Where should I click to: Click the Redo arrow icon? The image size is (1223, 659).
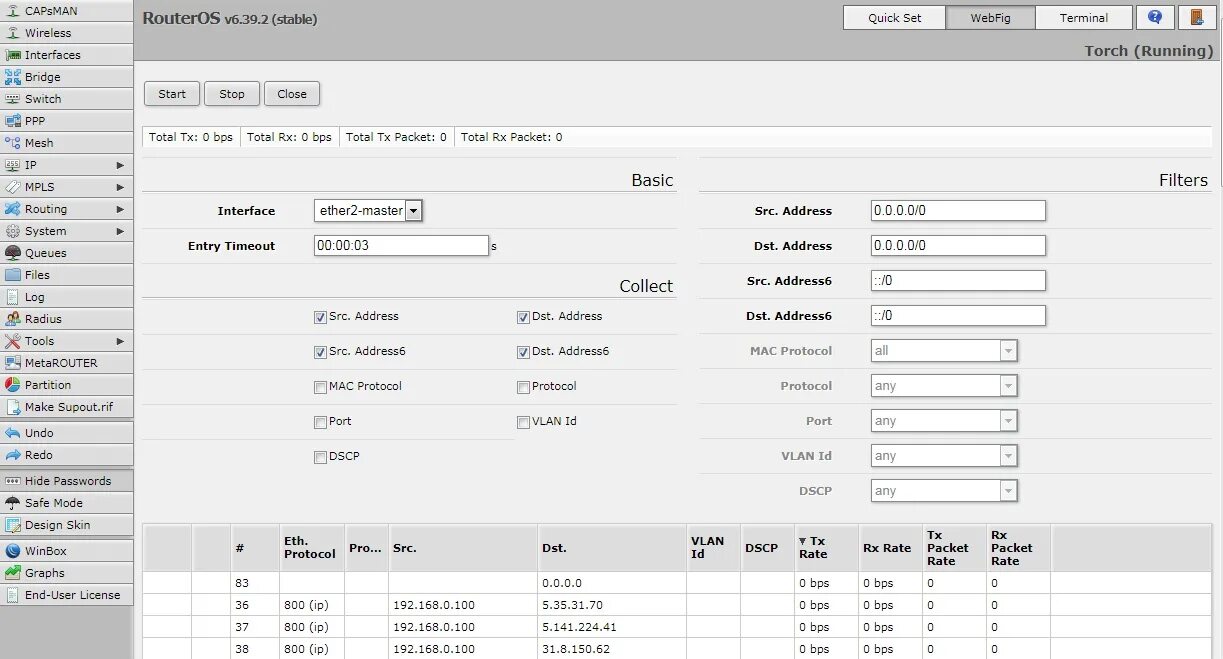pos(13,455)
